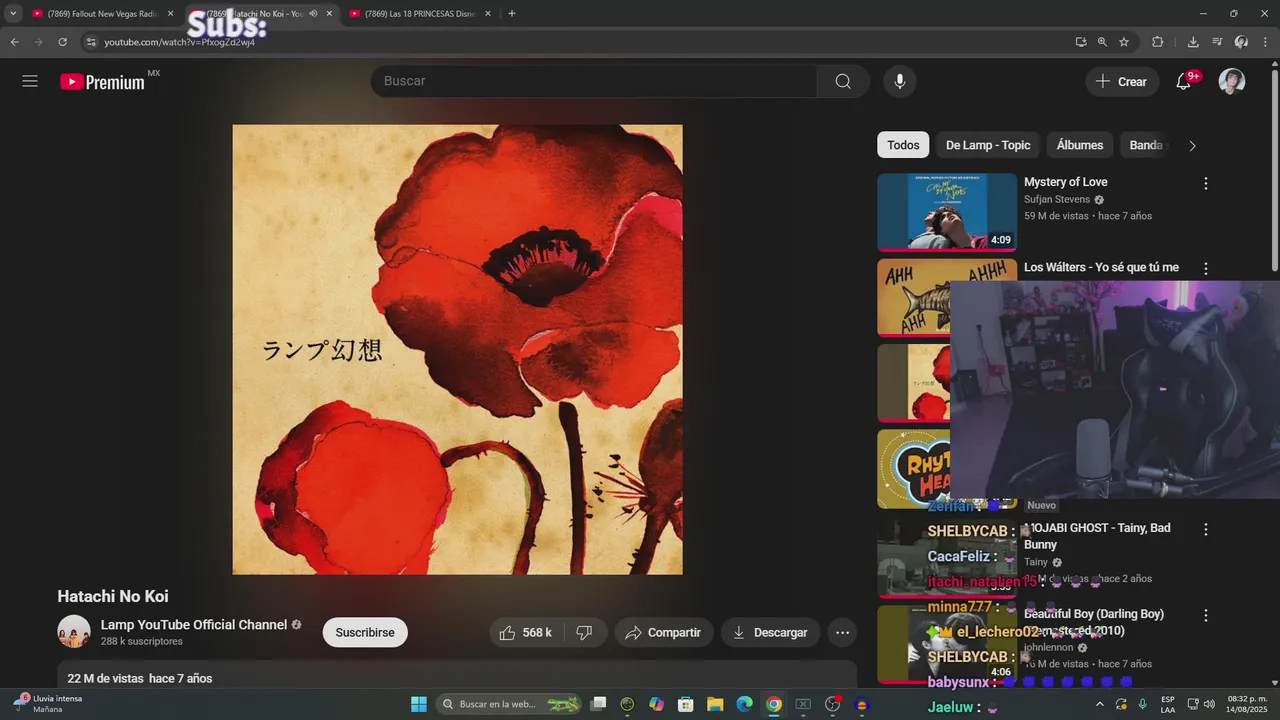
Task: Show hidden system tray icons chevron
Action: point(1100,704)
